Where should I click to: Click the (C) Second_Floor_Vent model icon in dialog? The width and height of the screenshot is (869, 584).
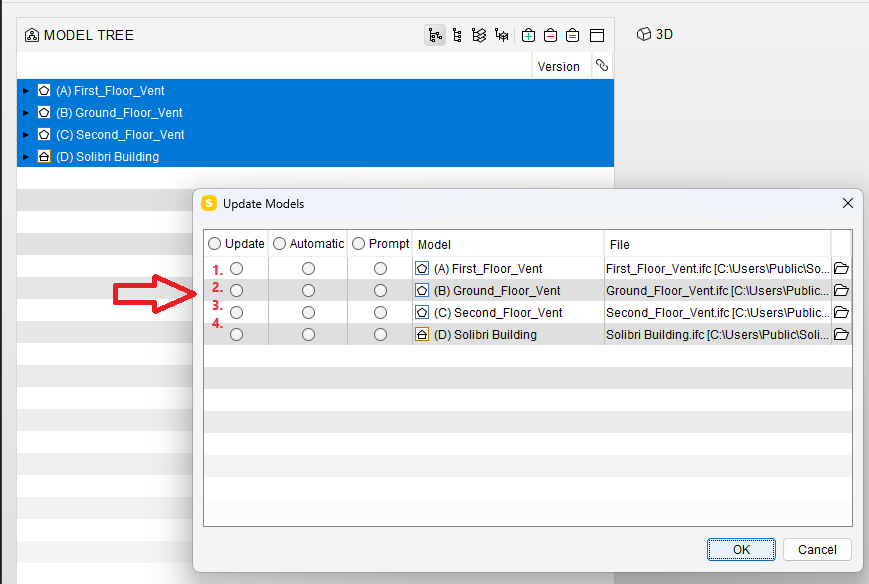(422, 313)
